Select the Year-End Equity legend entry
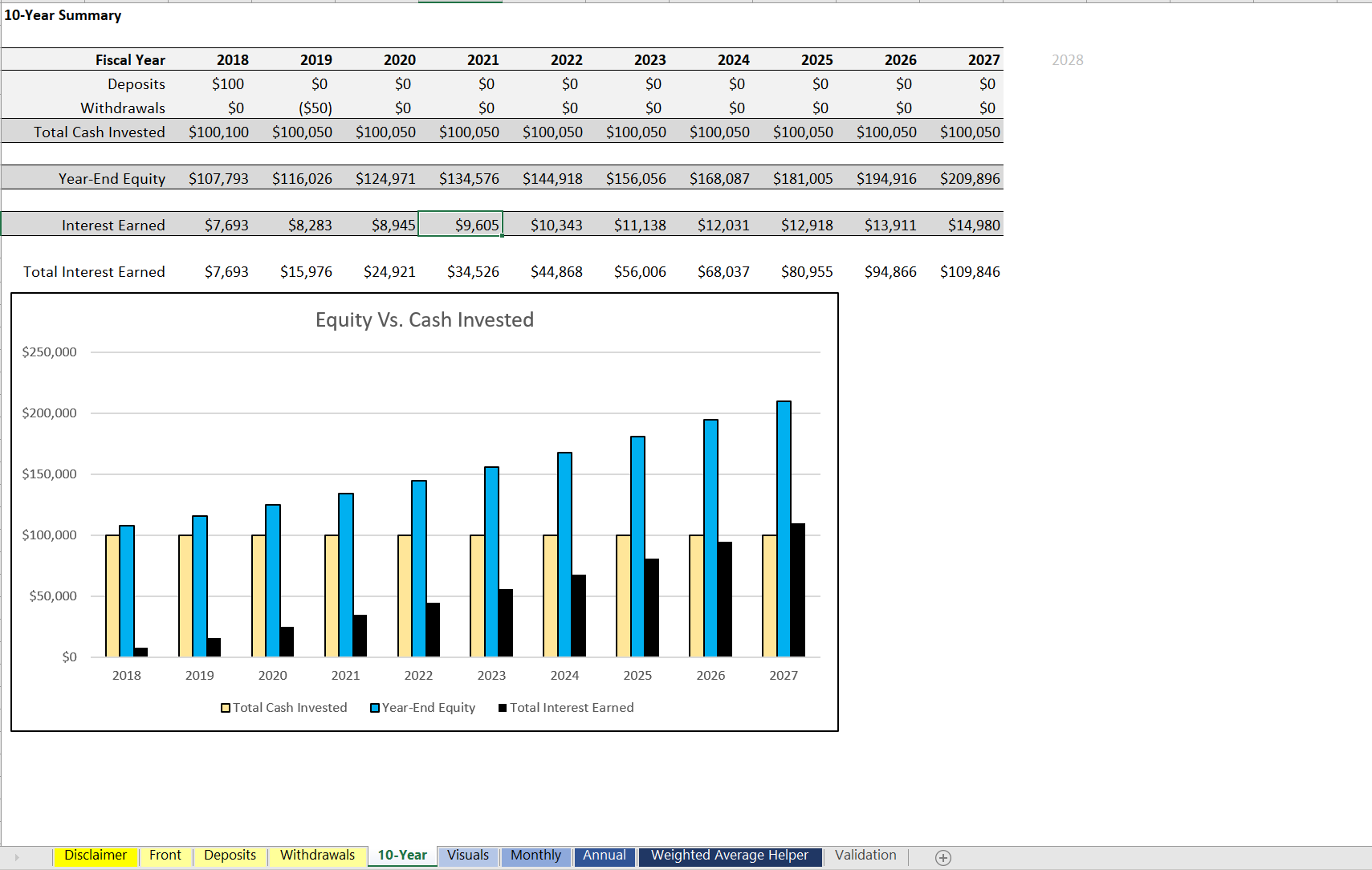This screenshot has width=1372, height=870. tap(423, 708)
